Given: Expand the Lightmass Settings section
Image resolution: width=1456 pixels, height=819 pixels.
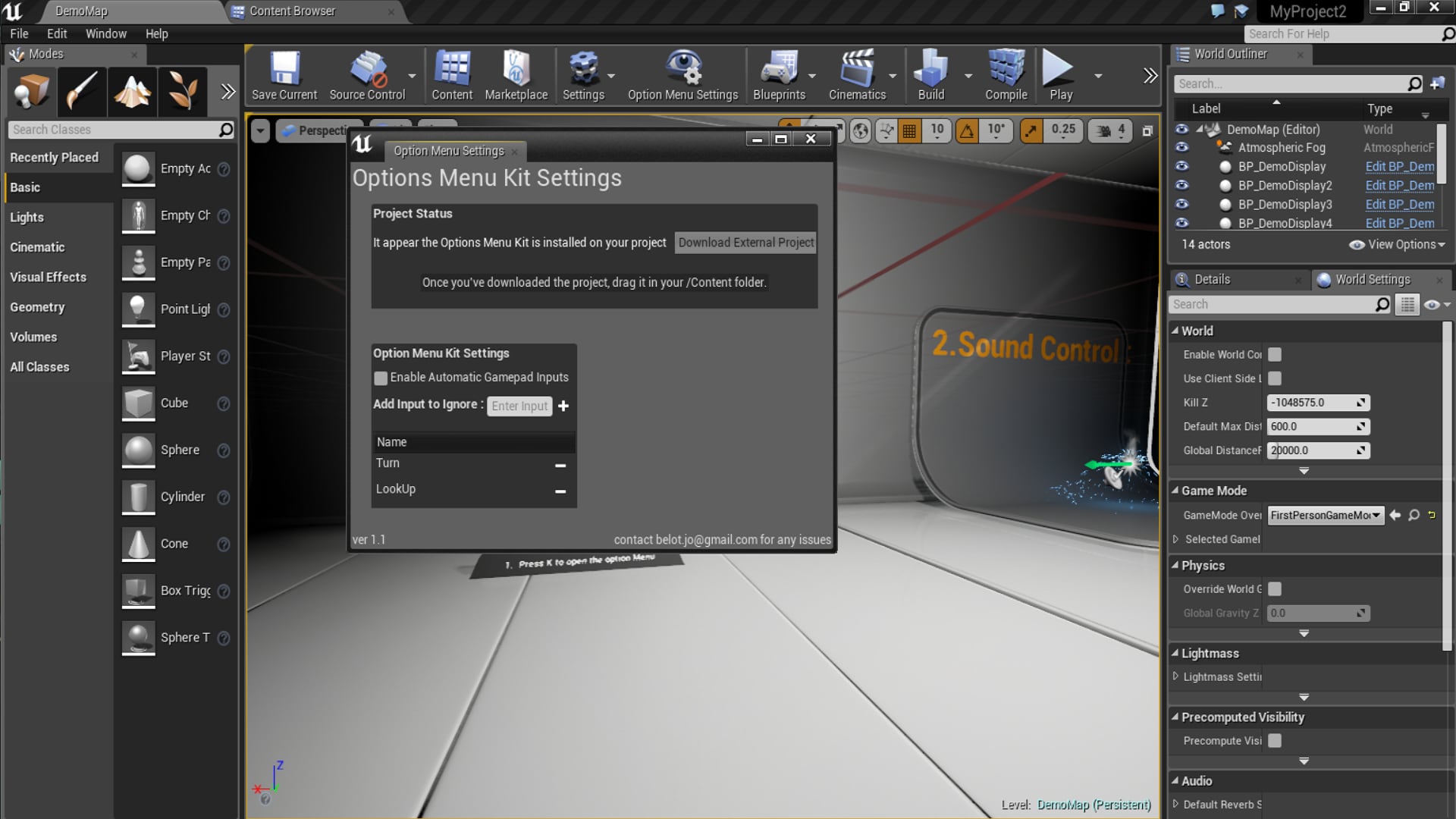Looking at the screenshot, I should (1176, 676).
